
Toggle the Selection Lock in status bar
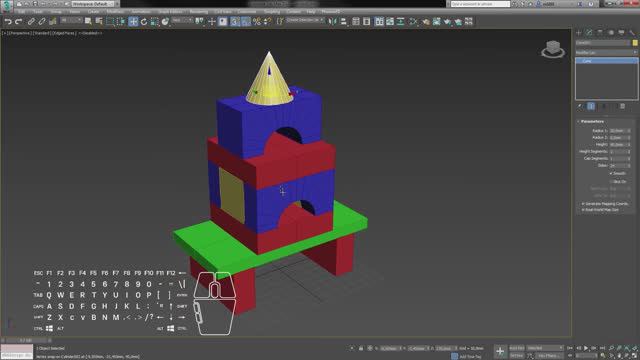click(x=361, y=348)
